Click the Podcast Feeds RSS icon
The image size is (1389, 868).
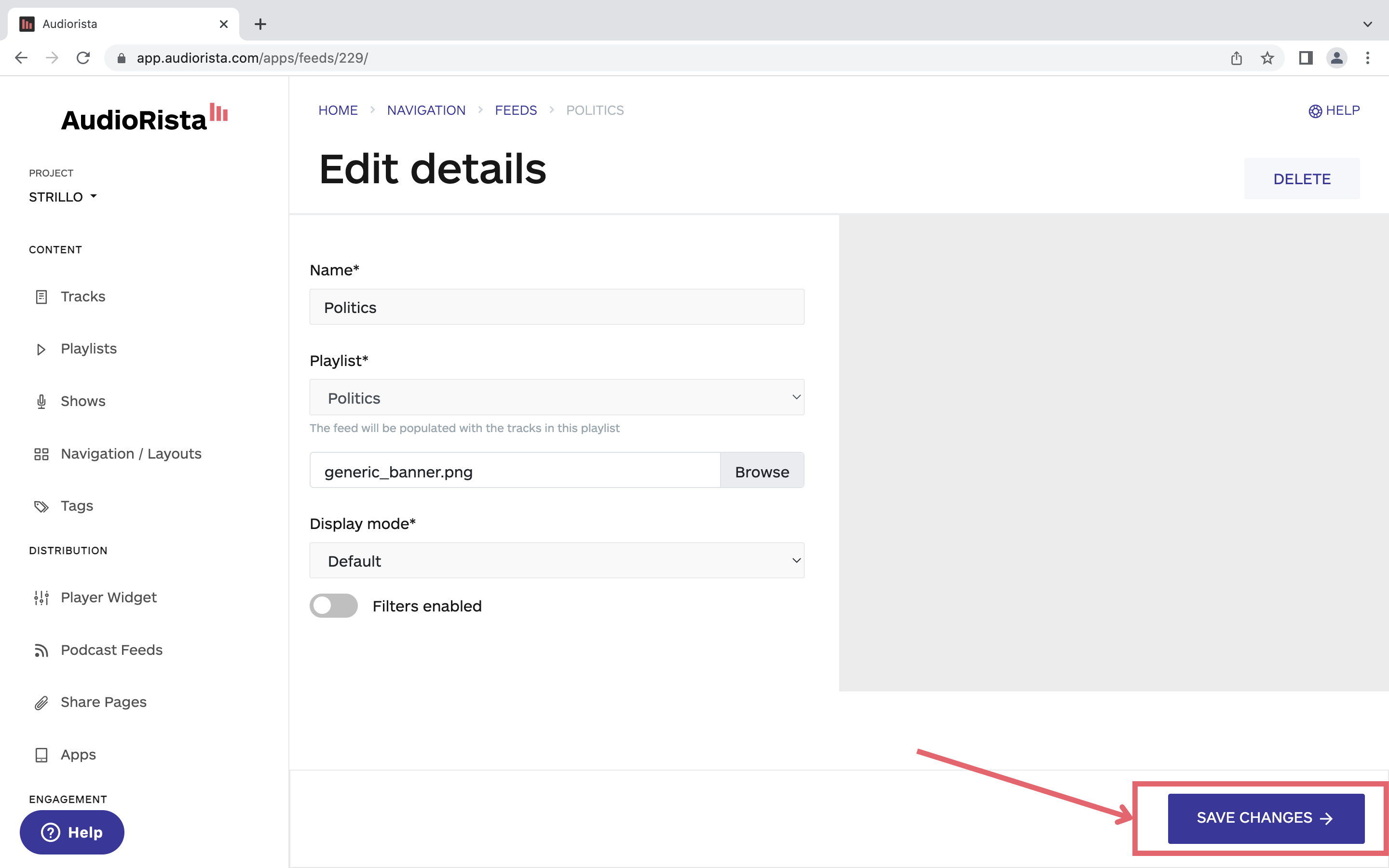41,651
